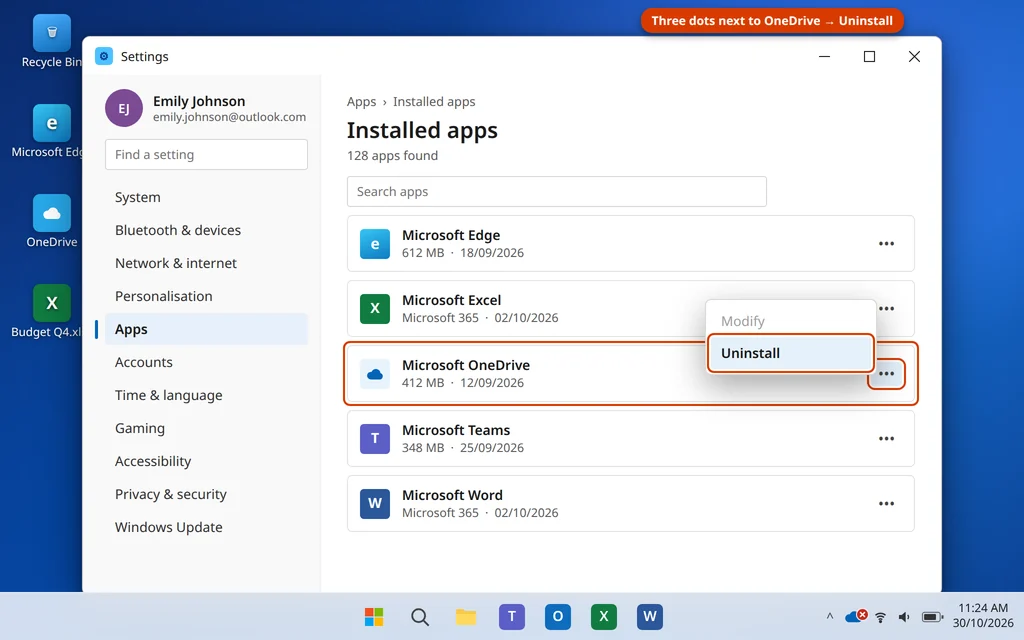Click the battery tray icon

coord(933,616)
